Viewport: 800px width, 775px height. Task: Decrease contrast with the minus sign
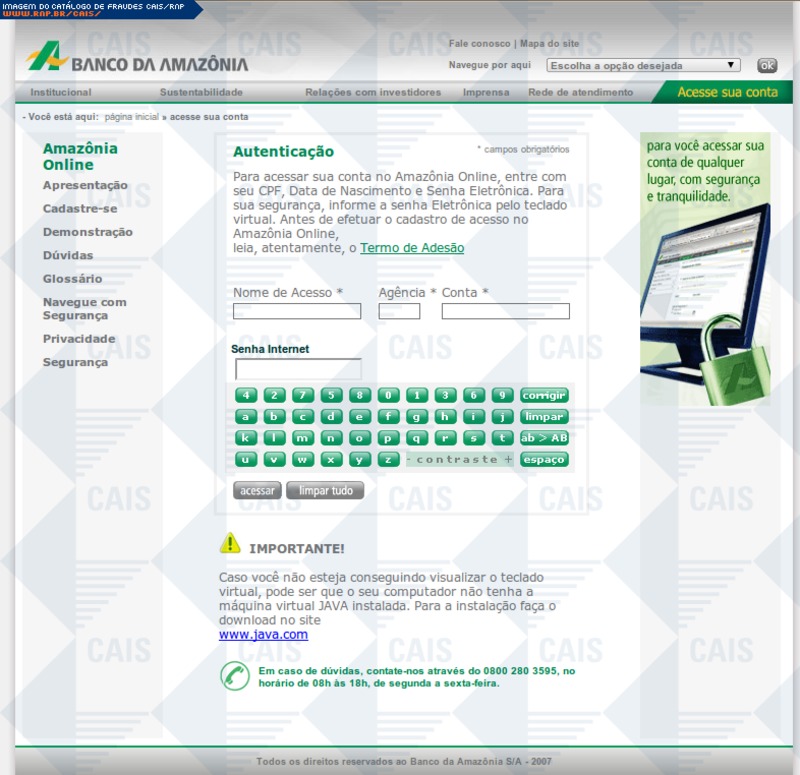click(409, 460)
